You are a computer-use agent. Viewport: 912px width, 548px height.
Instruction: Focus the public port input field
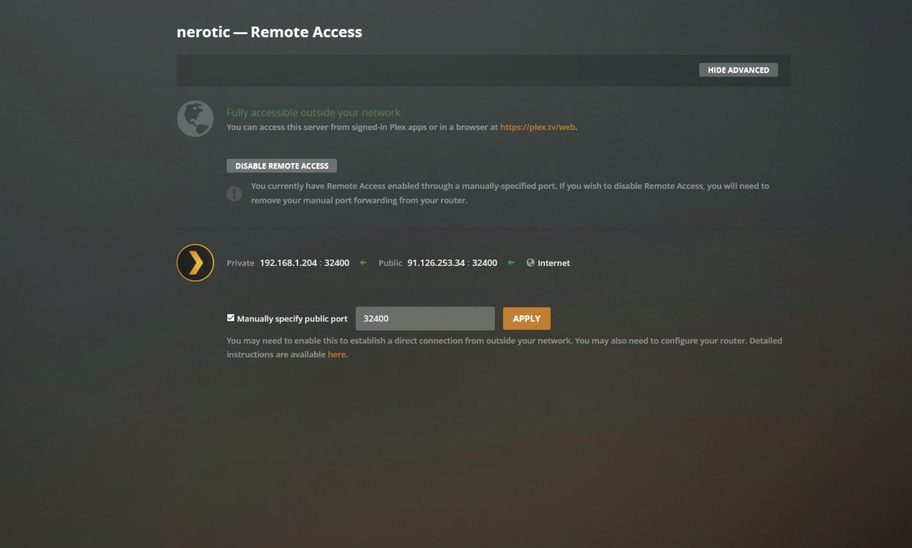tap(425, 319)
